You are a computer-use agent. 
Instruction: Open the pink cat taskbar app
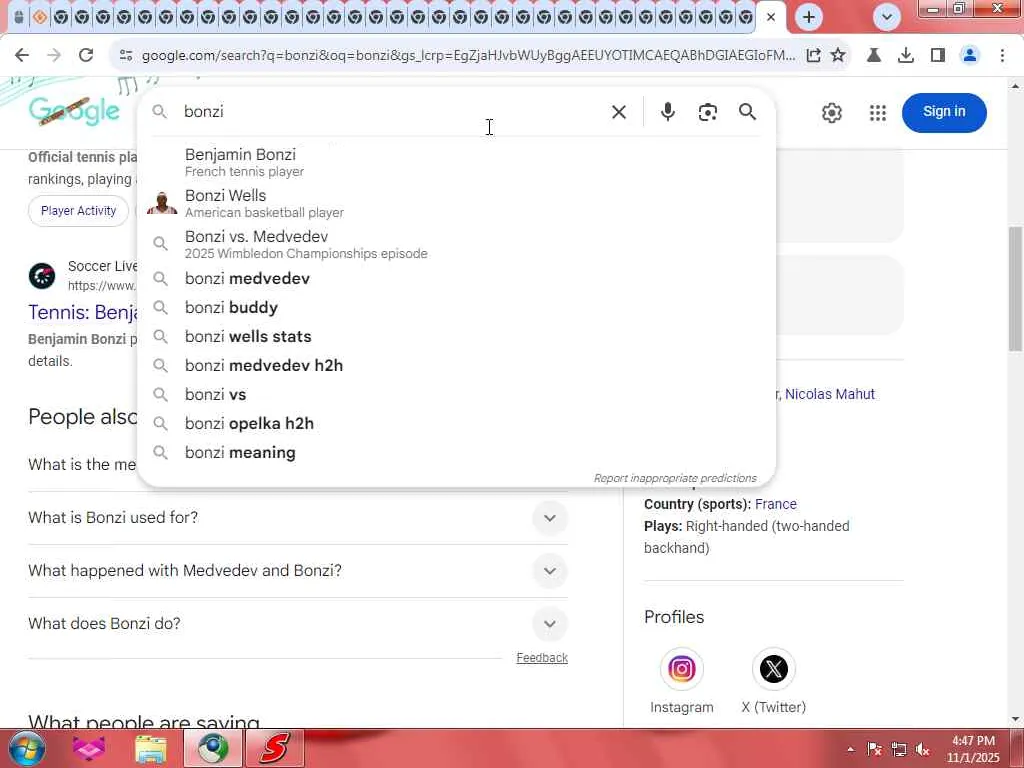point(89,749)
